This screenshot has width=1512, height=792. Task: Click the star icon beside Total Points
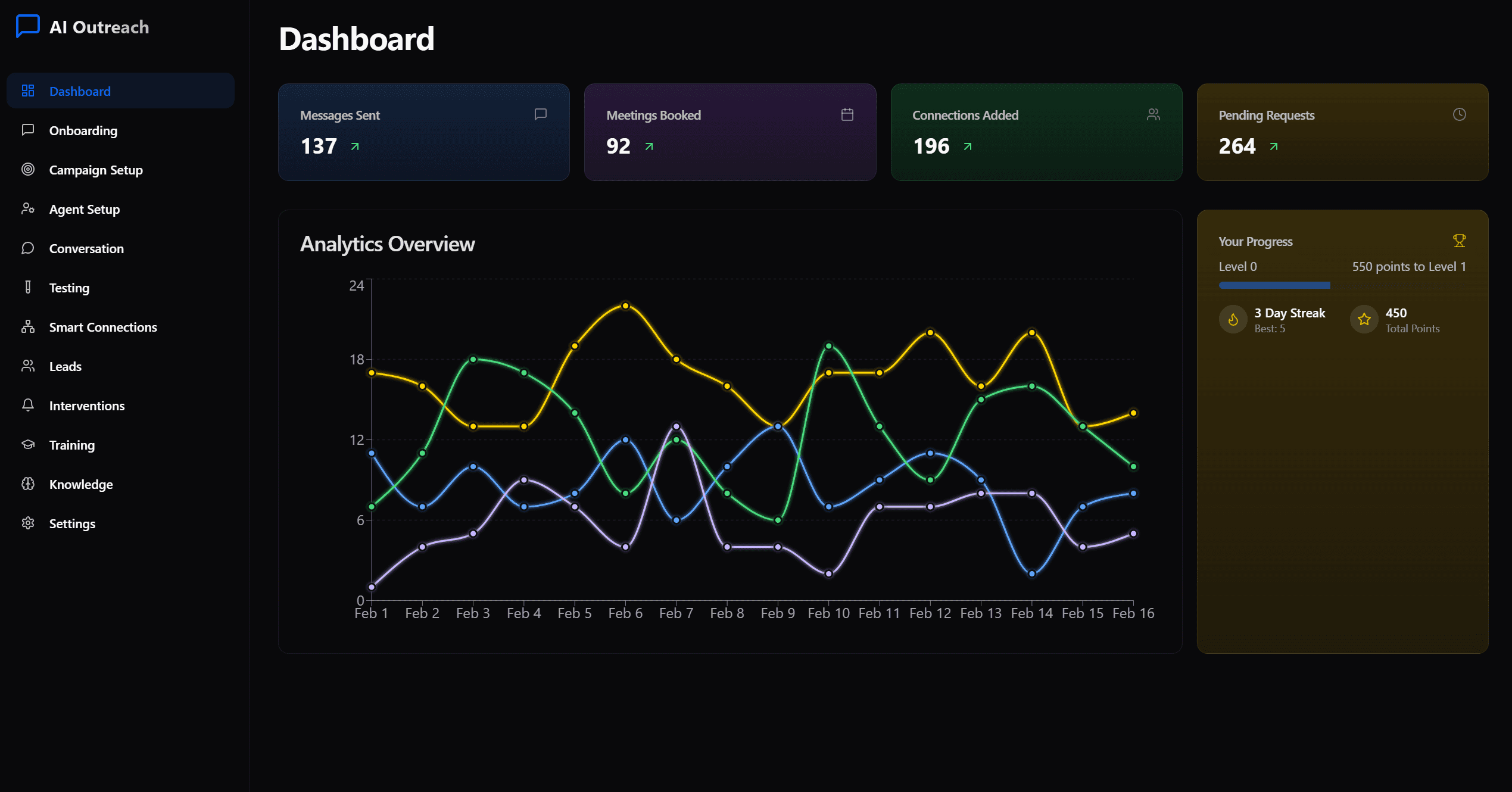click(x=1364, y=320)
